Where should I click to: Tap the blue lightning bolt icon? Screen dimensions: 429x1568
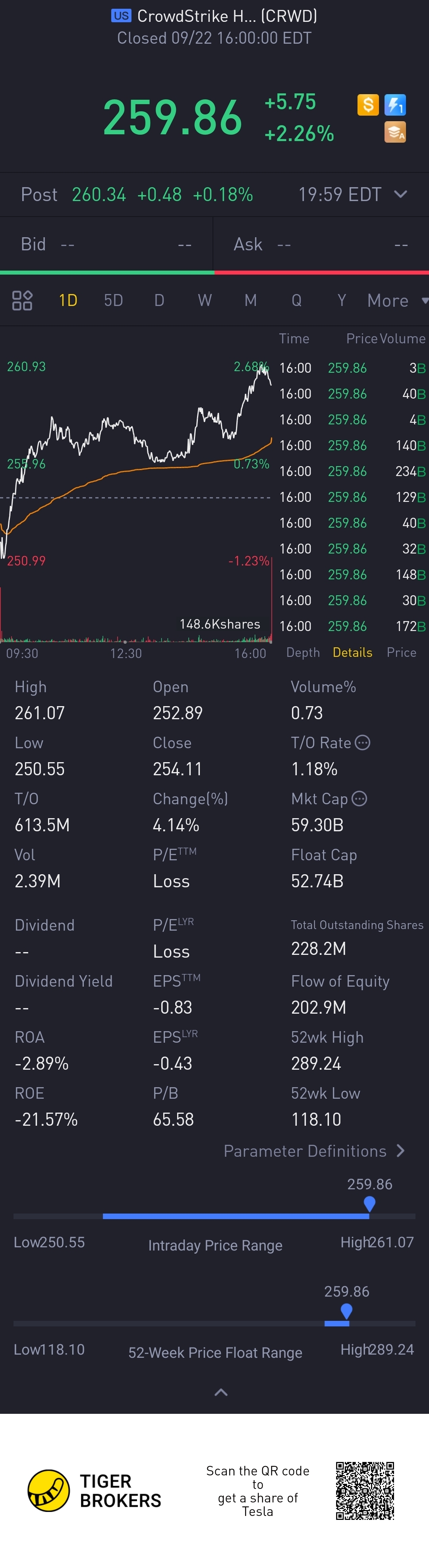pyautogui.click(x=395, y=105)
